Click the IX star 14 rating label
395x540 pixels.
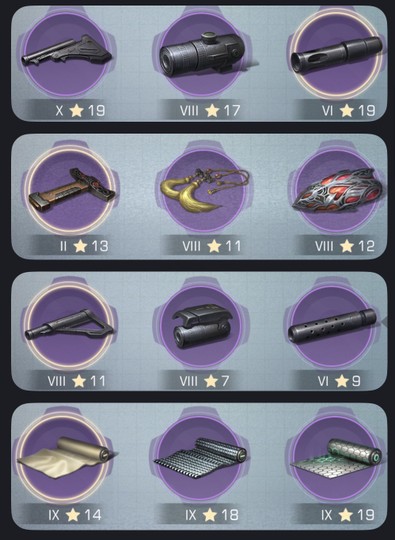(75, 515)
